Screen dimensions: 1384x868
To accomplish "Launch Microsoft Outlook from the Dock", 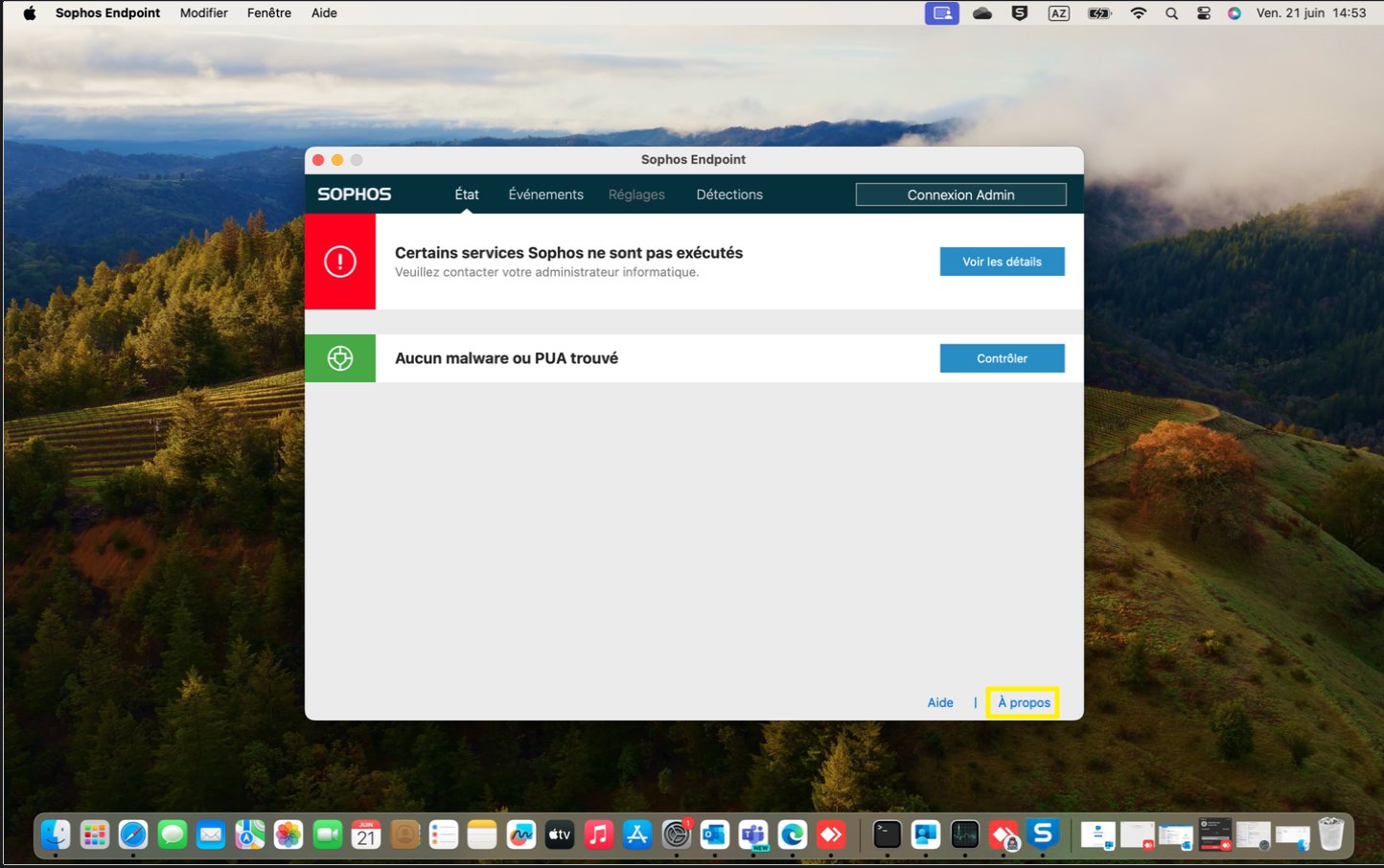I will [x=715, y=834].
